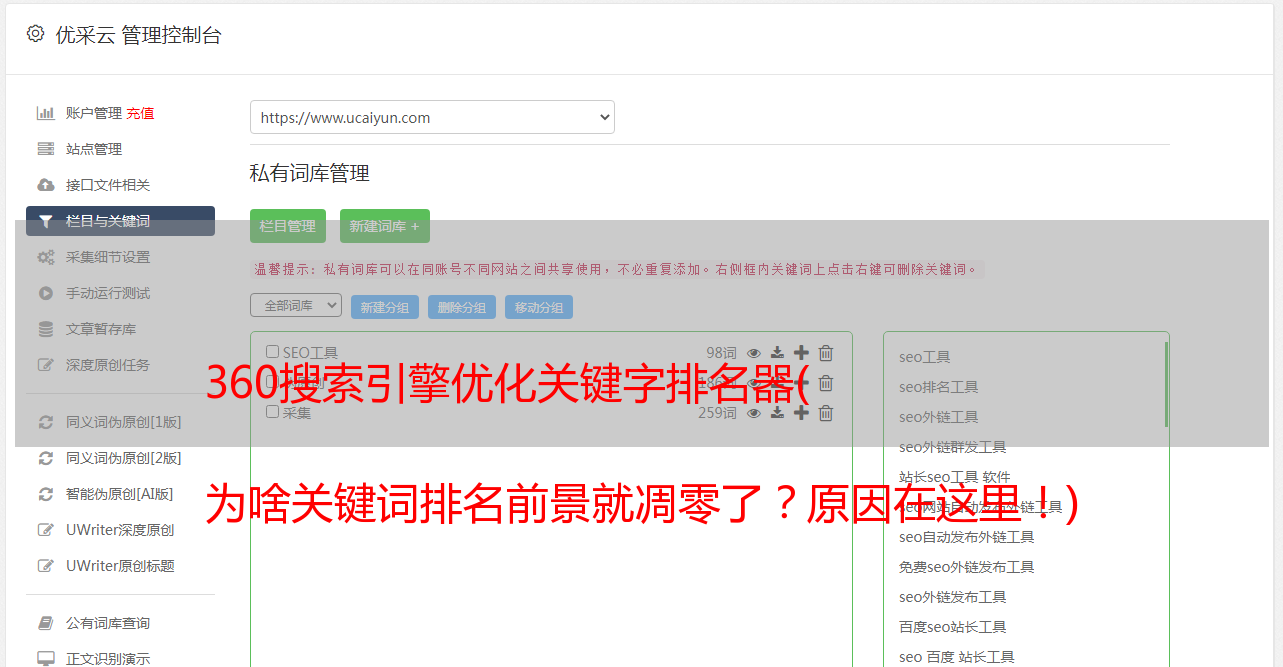
Task: Select keyword 'seo外链发布工具'
Action: (x=952, y=597)
